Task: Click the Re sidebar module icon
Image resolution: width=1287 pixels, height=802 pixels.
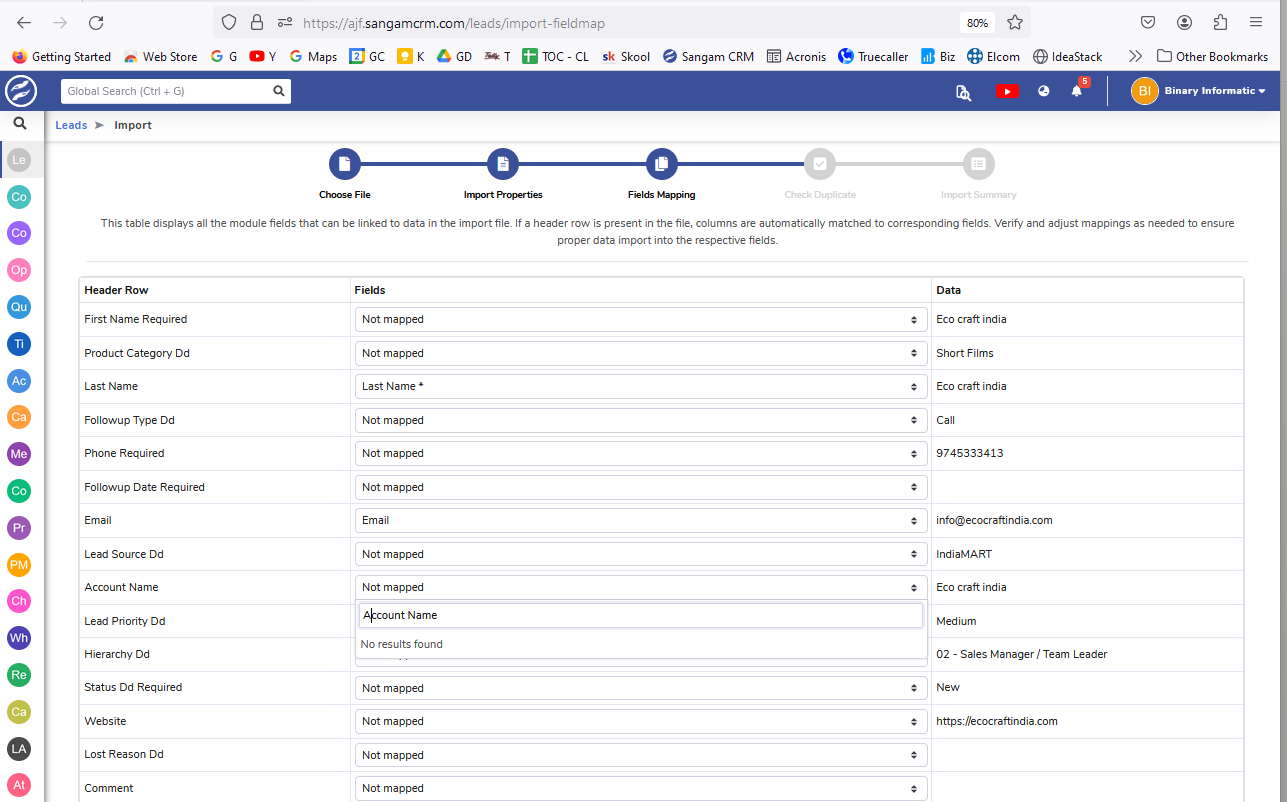Action: pos(18,674)
